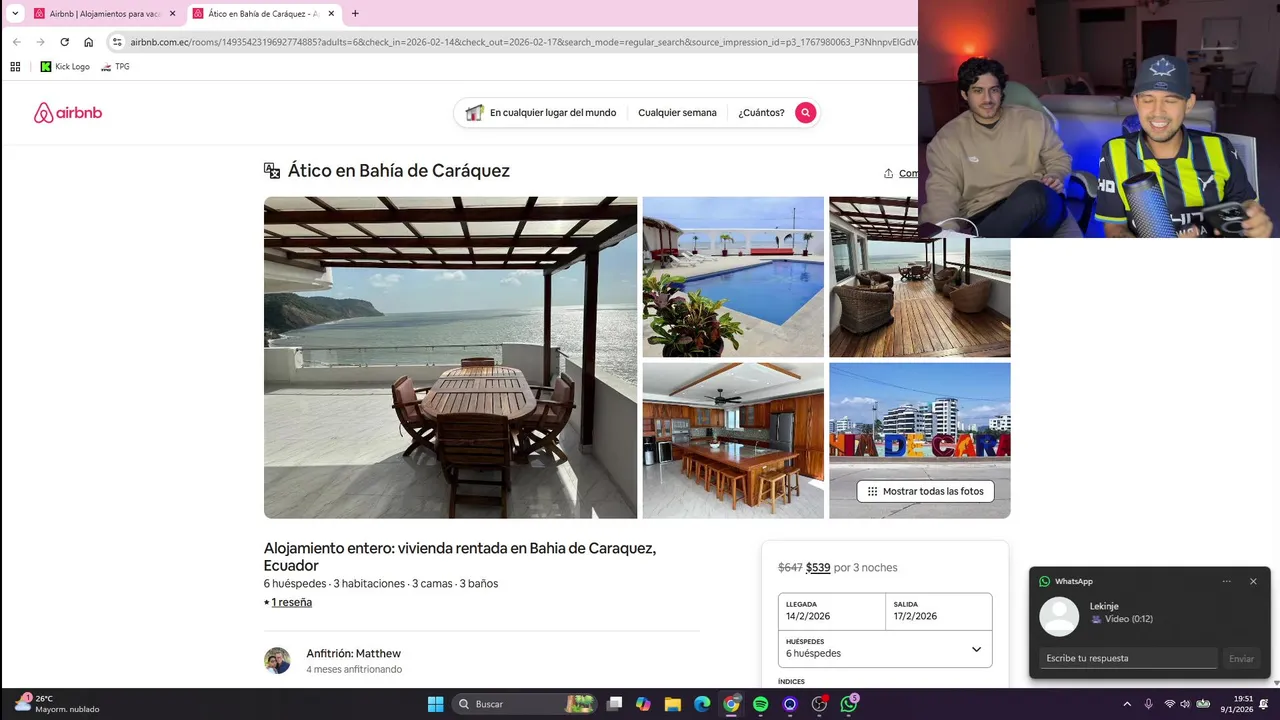Open new tab with plus icon

click(355, 14)
